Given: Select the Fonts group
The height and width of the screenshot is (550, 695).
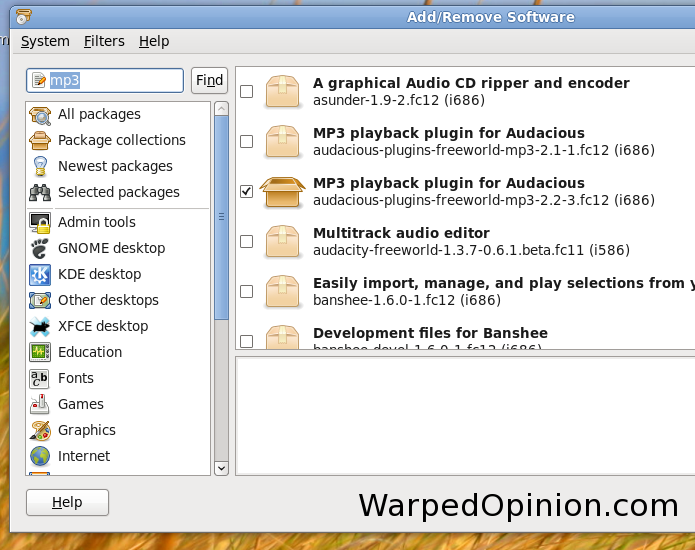Looking at the screenshot, I should (118, 378).
